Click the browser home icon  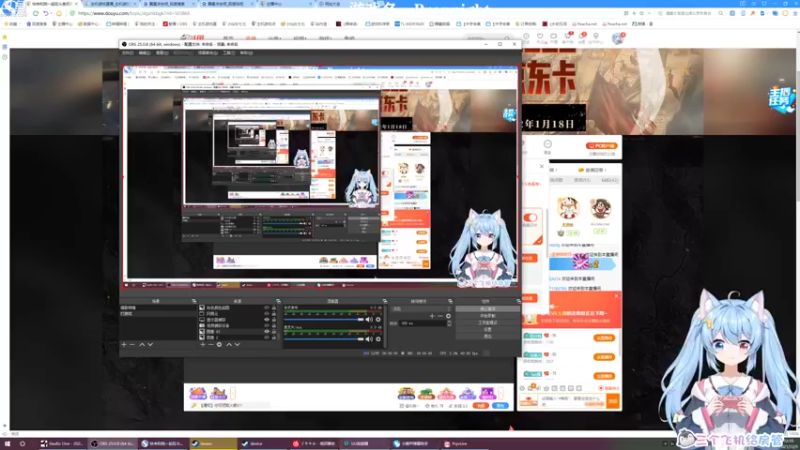coord(59,13)
